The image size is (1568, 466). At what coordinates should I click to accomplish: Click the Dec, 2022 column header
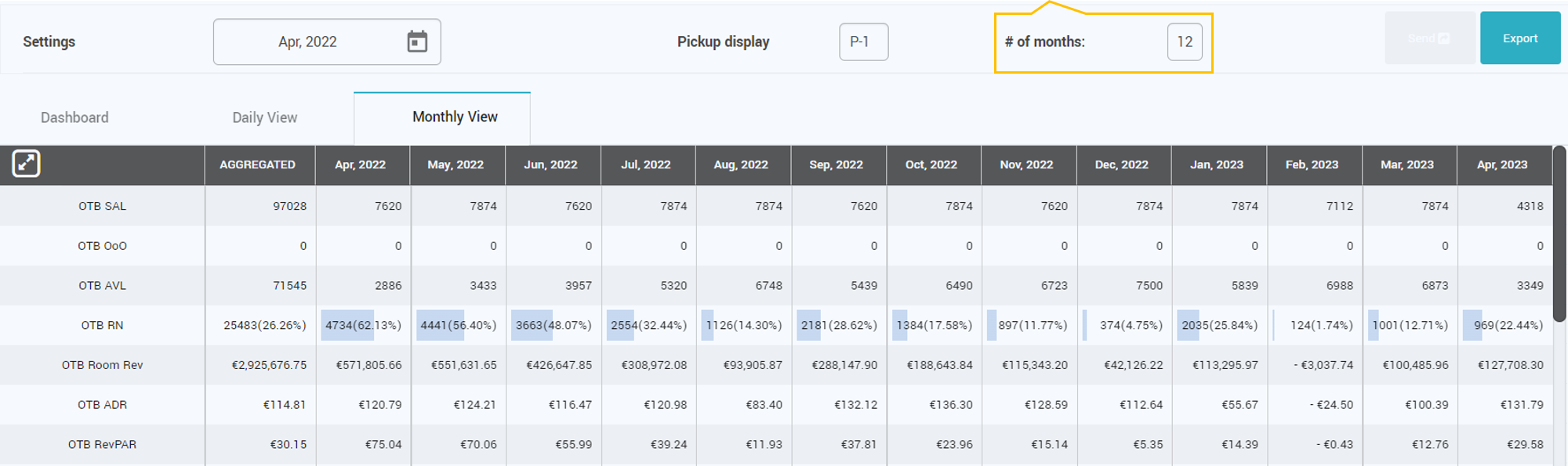click(x=1121, y=164)
